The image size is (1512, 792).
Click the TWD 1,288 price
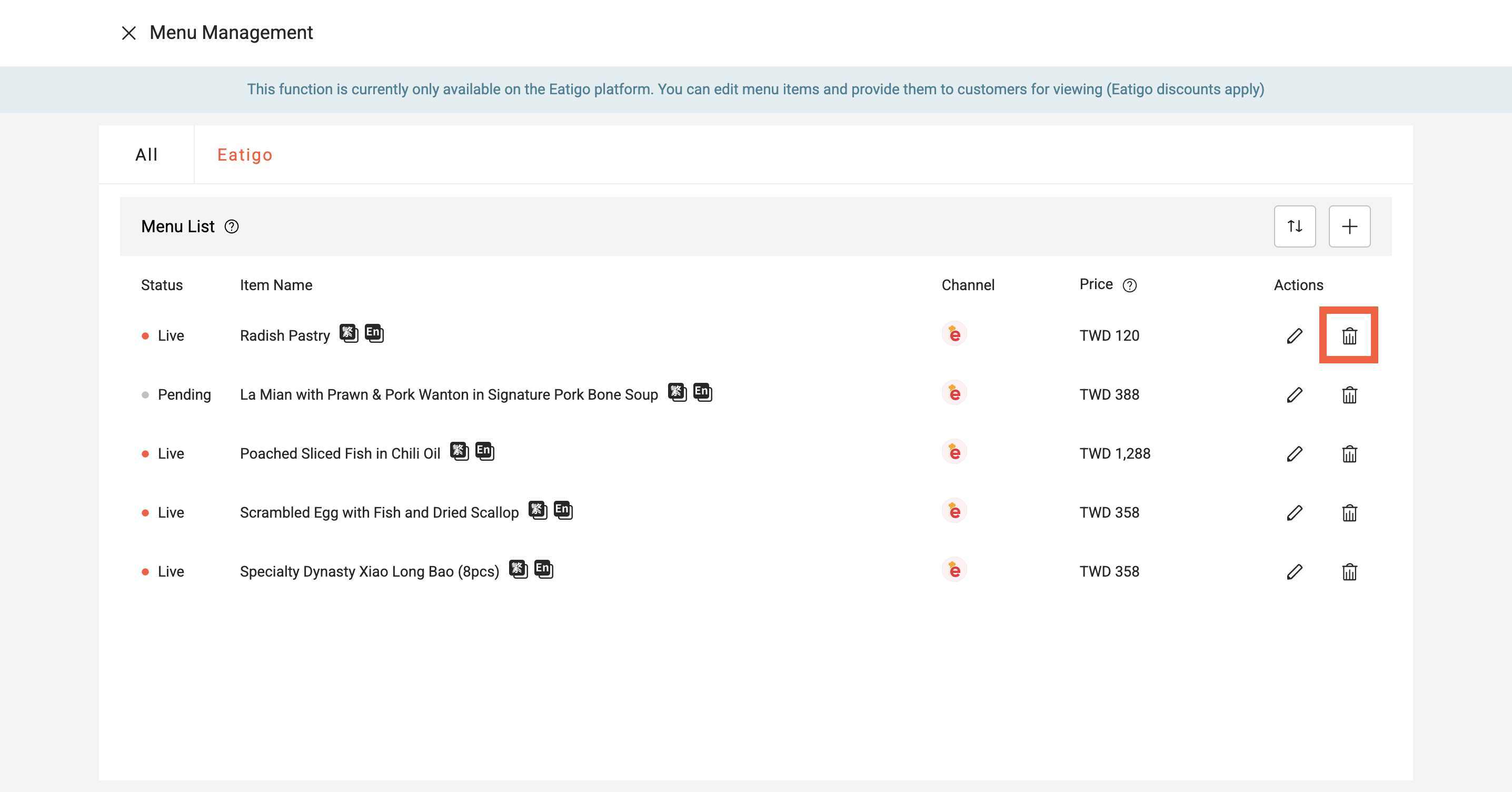click(1115, 454)
